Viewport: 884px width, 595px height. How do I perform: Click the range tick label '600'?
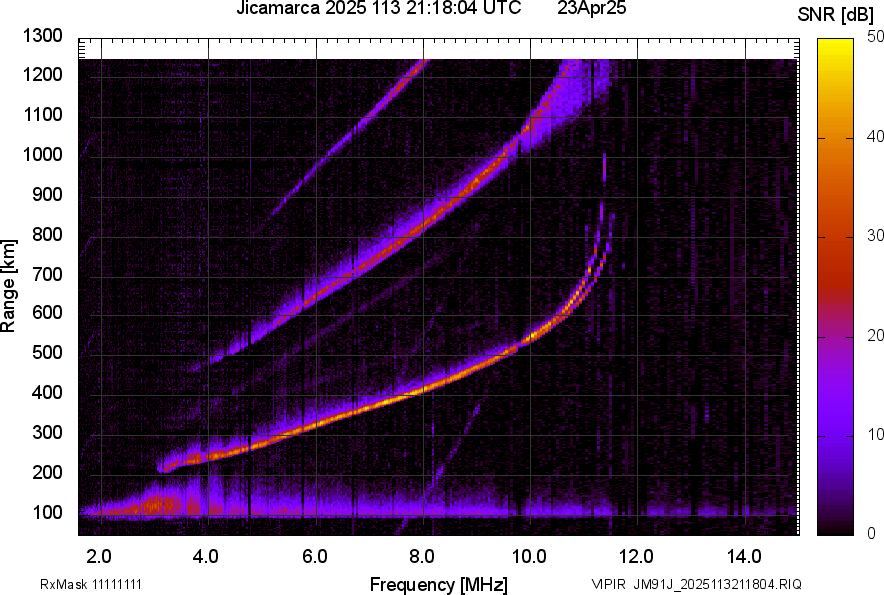(47, 312)
